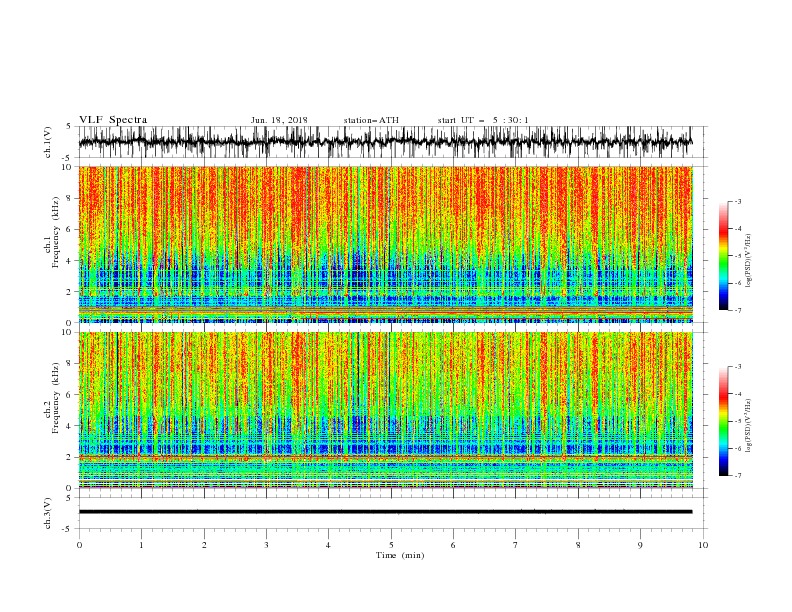This screenshot has width=792, height=612.
Task: Click the "station=ATH" header label
Action: pyautogui.click(x=371, y=120)
